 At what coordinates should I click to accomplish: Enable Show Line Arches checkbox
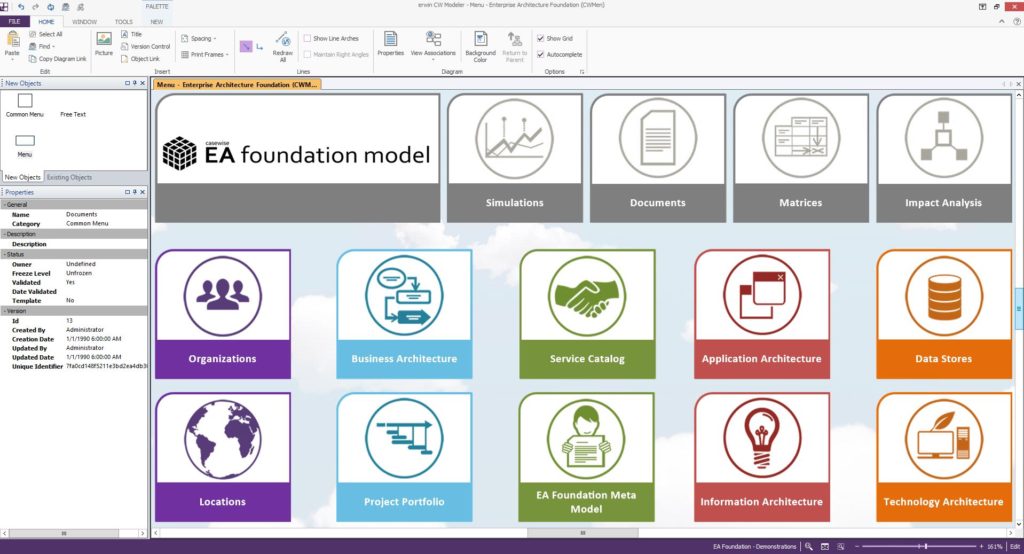point(307,39)
